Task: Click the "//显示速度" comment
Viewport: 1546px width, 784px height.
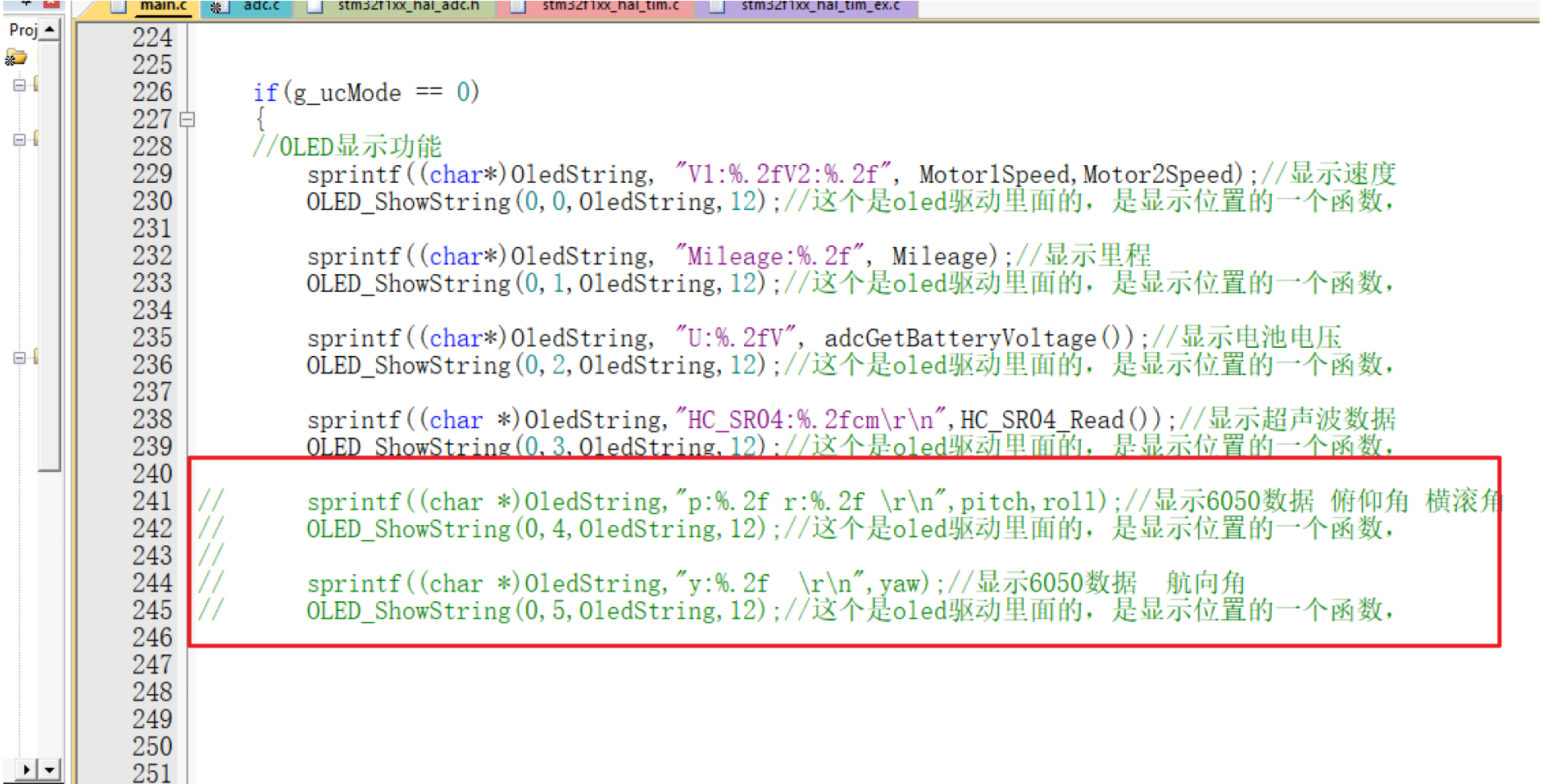Action: point(1328,174)
